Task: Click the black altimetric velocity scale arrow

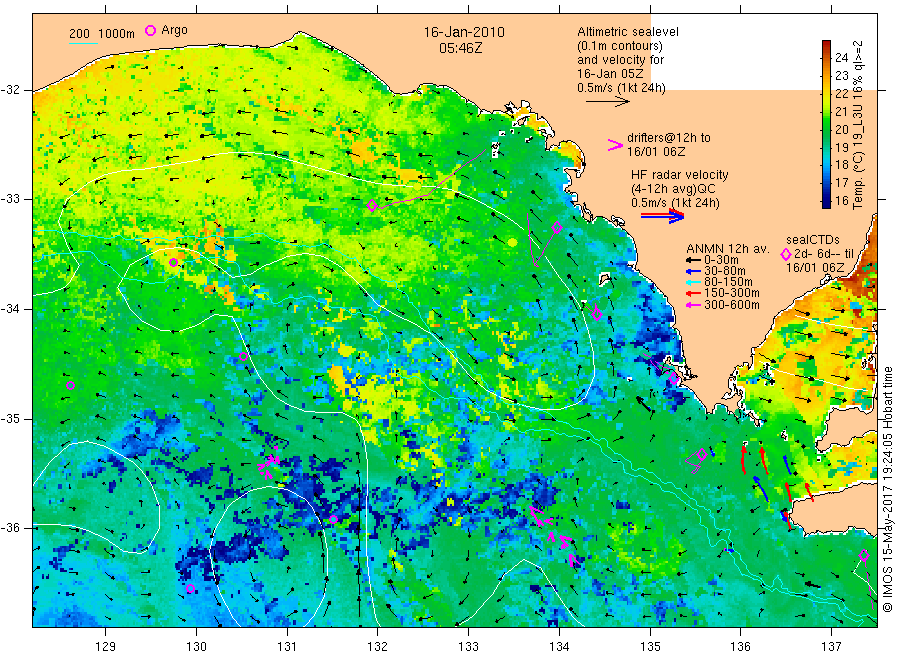Action: (608, 102)
